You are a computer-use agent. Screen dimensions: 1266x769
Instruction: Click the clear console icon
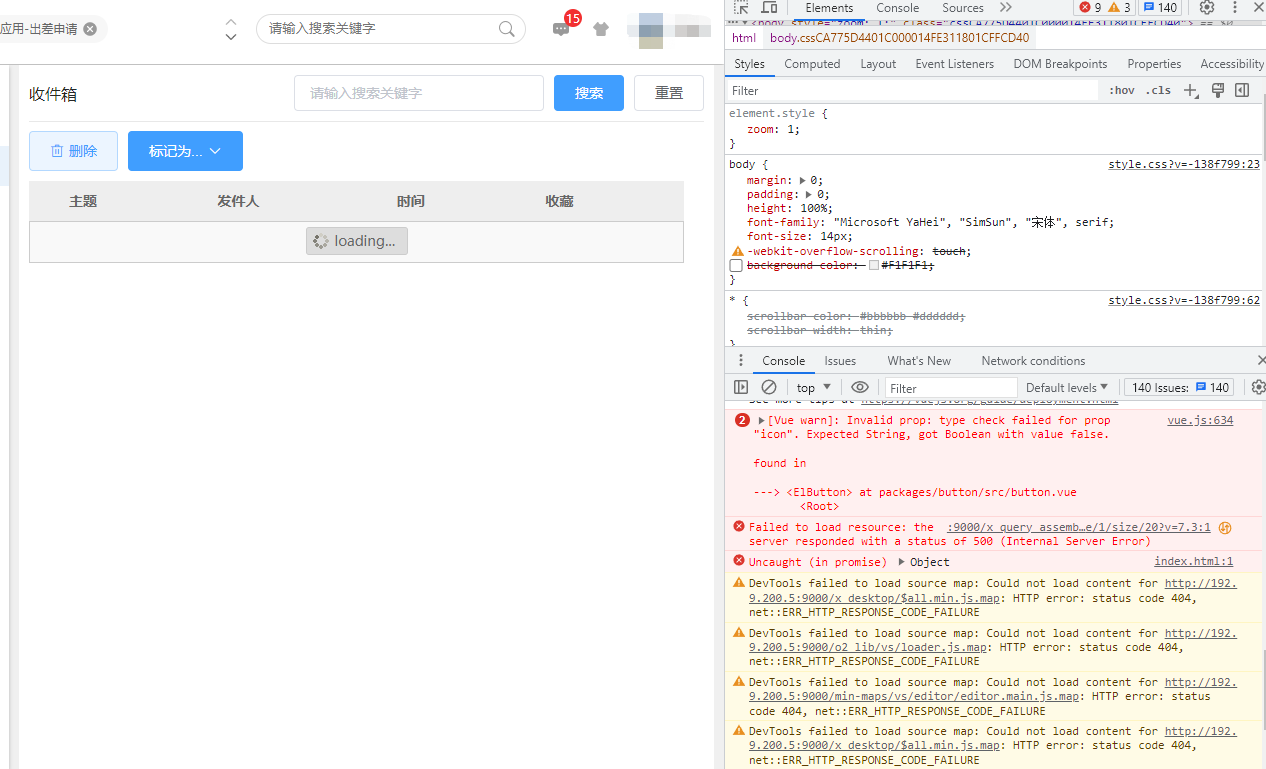(768, 387)
